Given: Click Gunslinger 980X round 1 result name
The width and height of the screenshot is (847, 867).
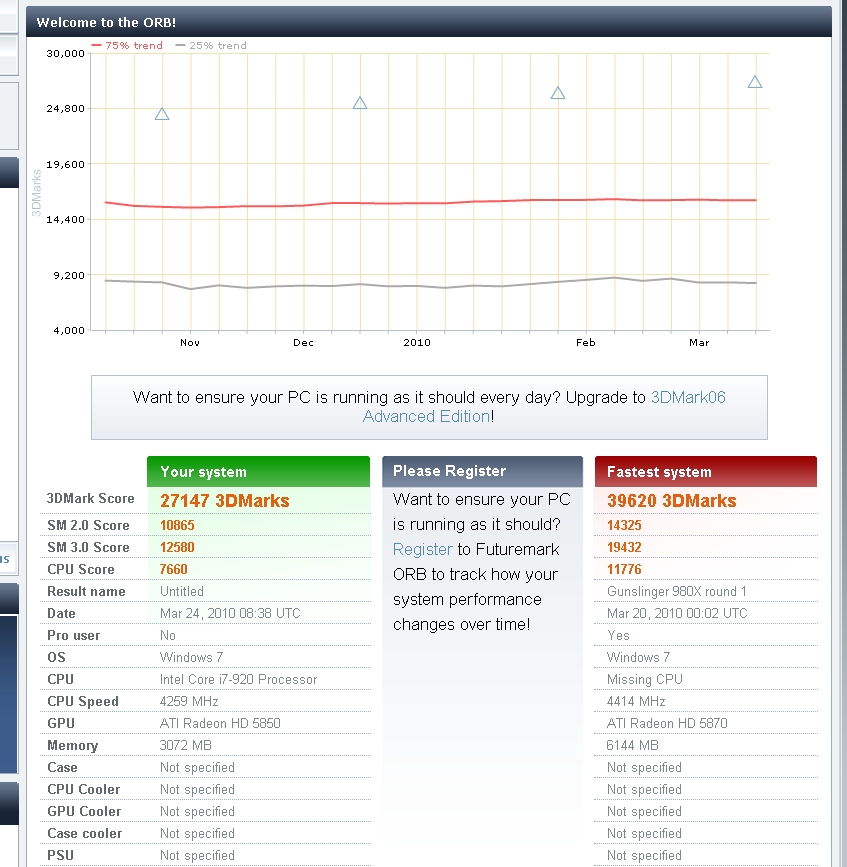Looking at the screenshot, I should pos(677,591).
